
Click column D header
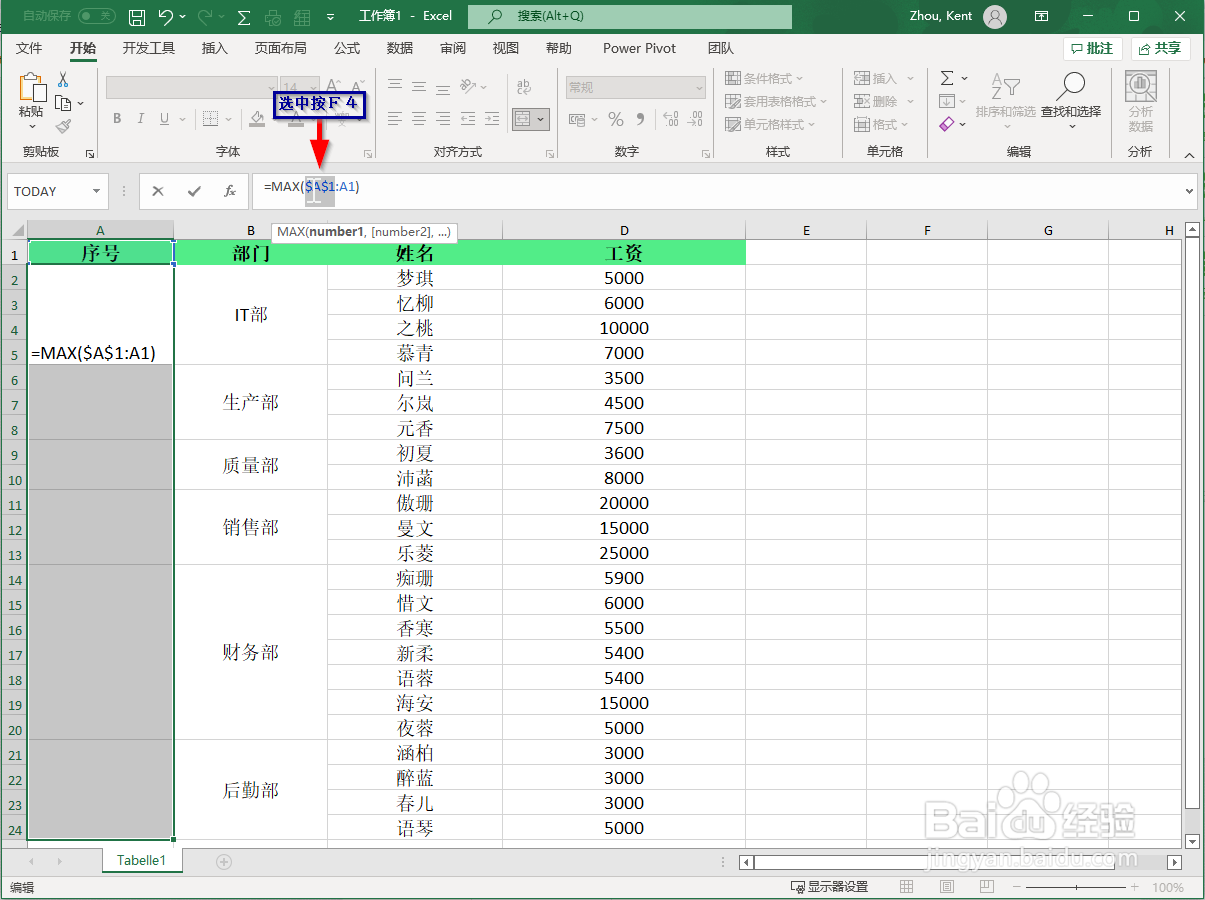point(624,231)
